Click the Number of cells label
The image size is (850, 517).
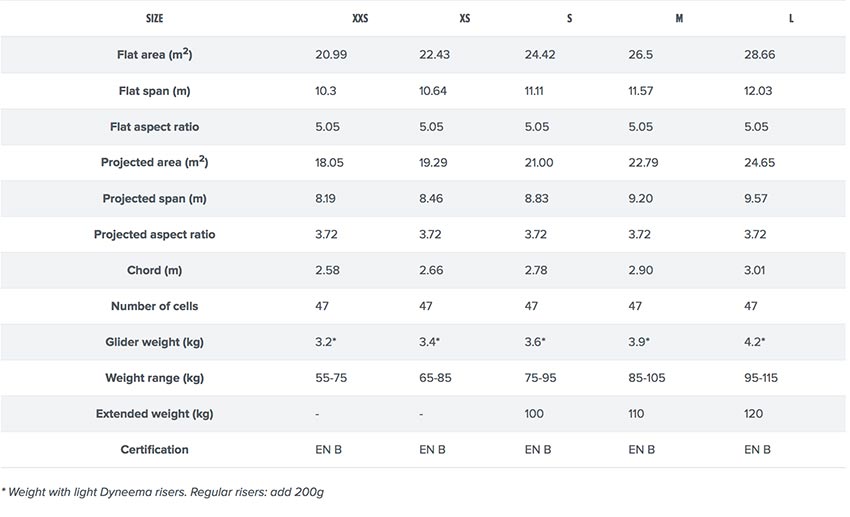coord(154,306)
